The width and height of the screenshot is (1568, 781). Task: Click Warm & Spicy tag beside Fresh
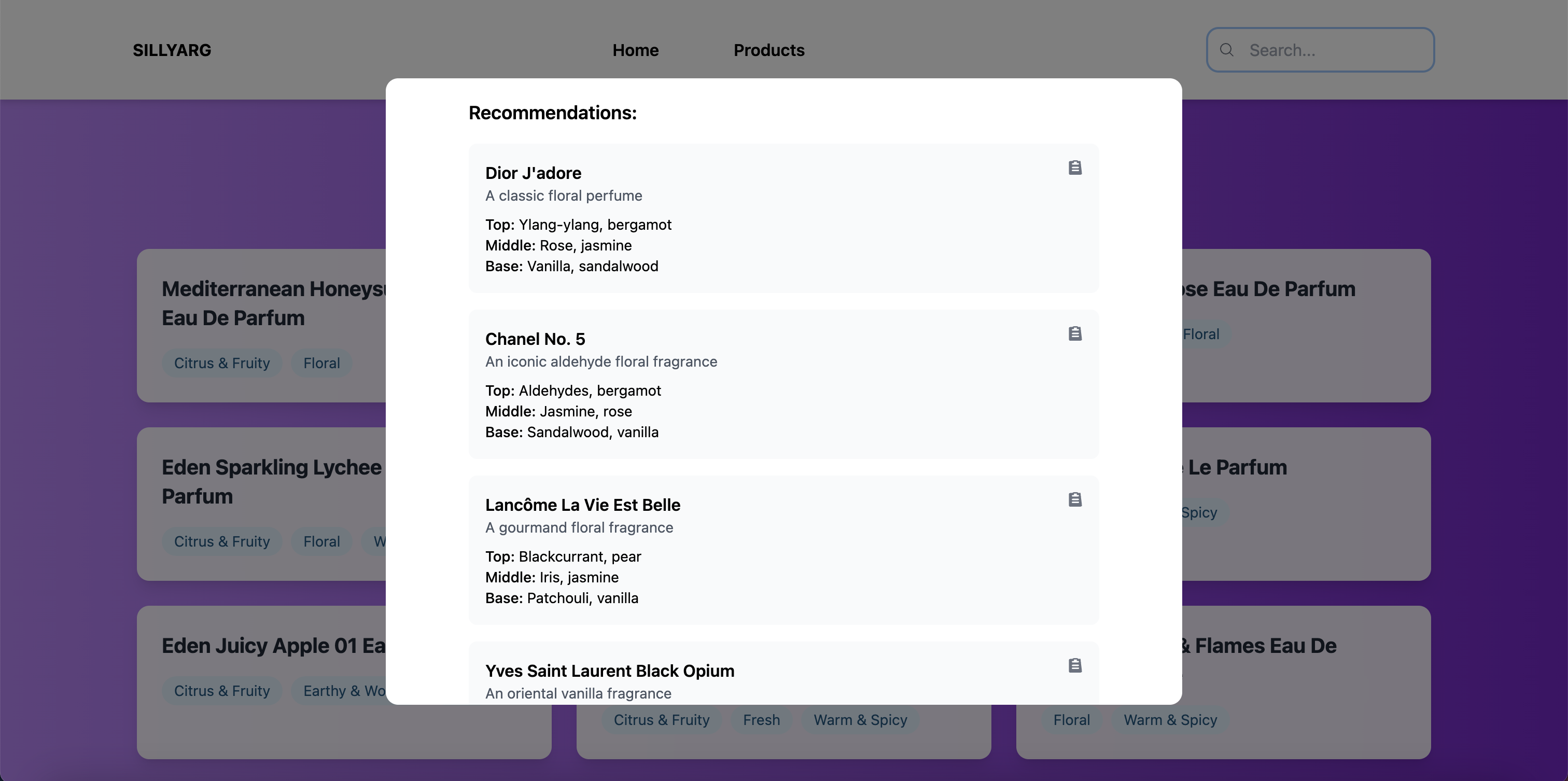860,720
